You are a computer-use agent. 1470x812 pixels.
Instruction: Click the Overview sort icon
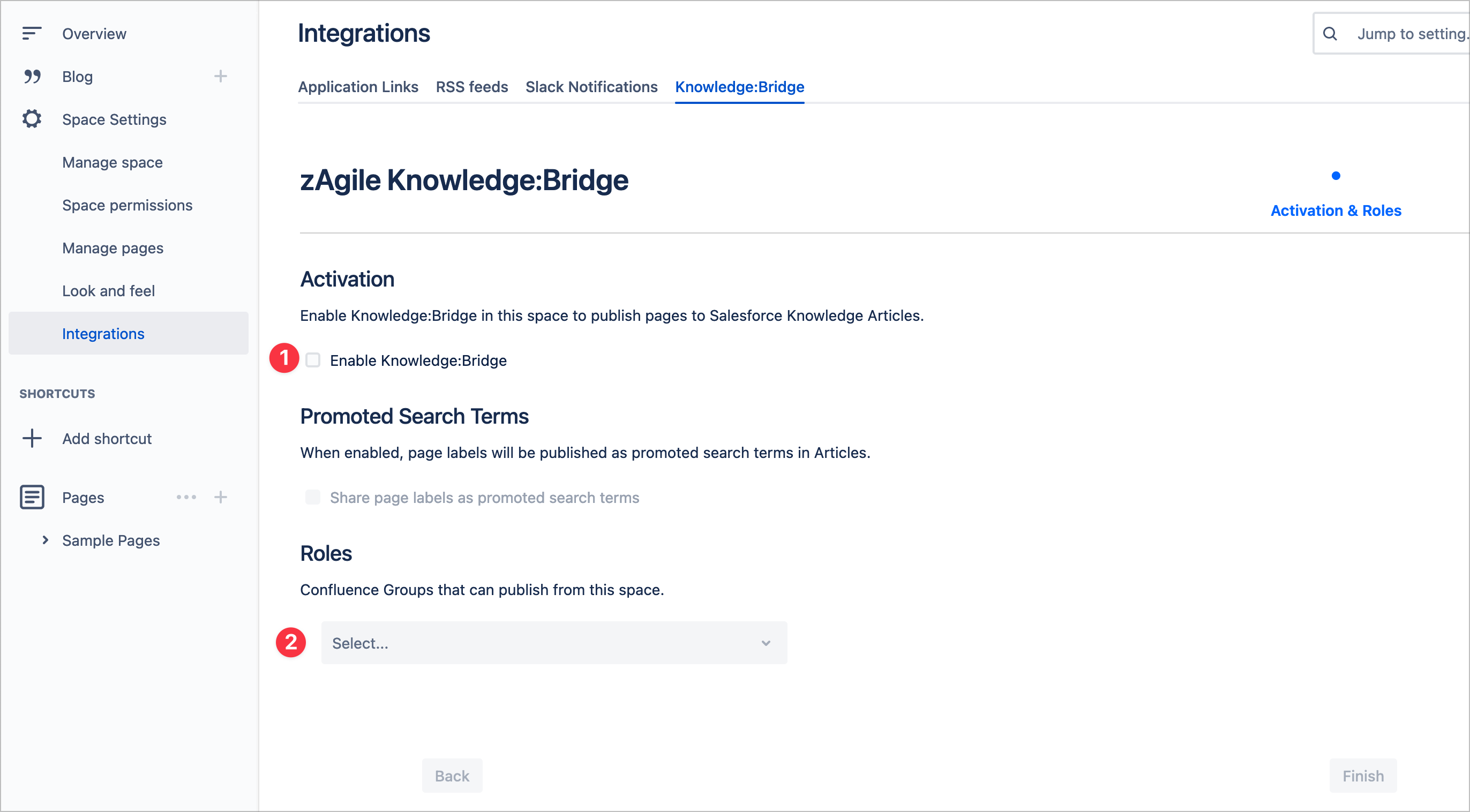pyautogui.click(x=32, y=33)
